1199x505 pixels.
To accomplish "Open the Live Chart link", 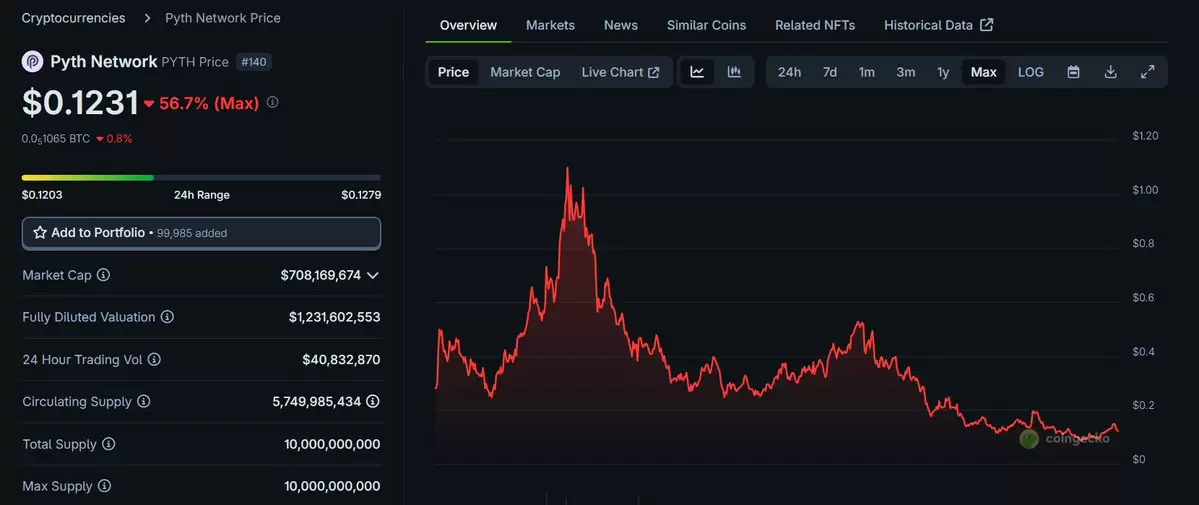I will pyautogui.click(x=620, y=72).
